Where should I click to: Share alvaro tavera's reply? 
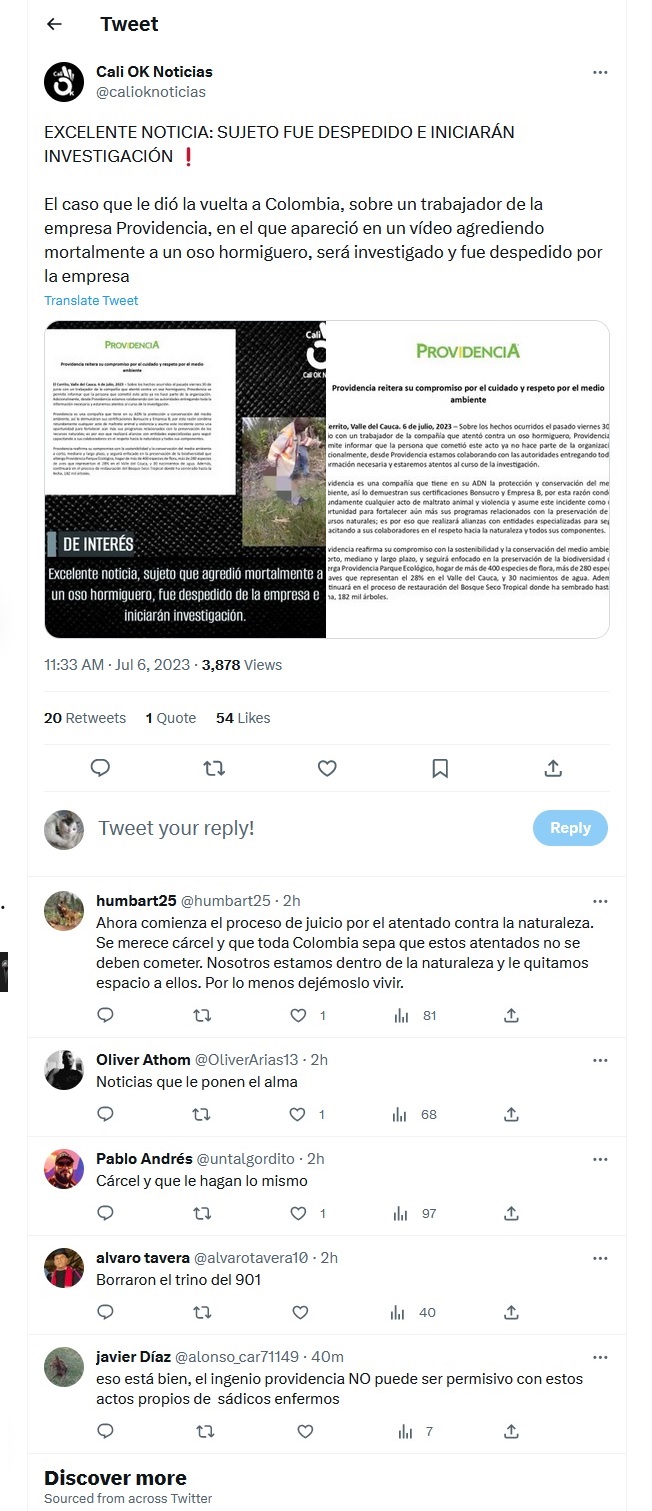[x=511, y=1312]
